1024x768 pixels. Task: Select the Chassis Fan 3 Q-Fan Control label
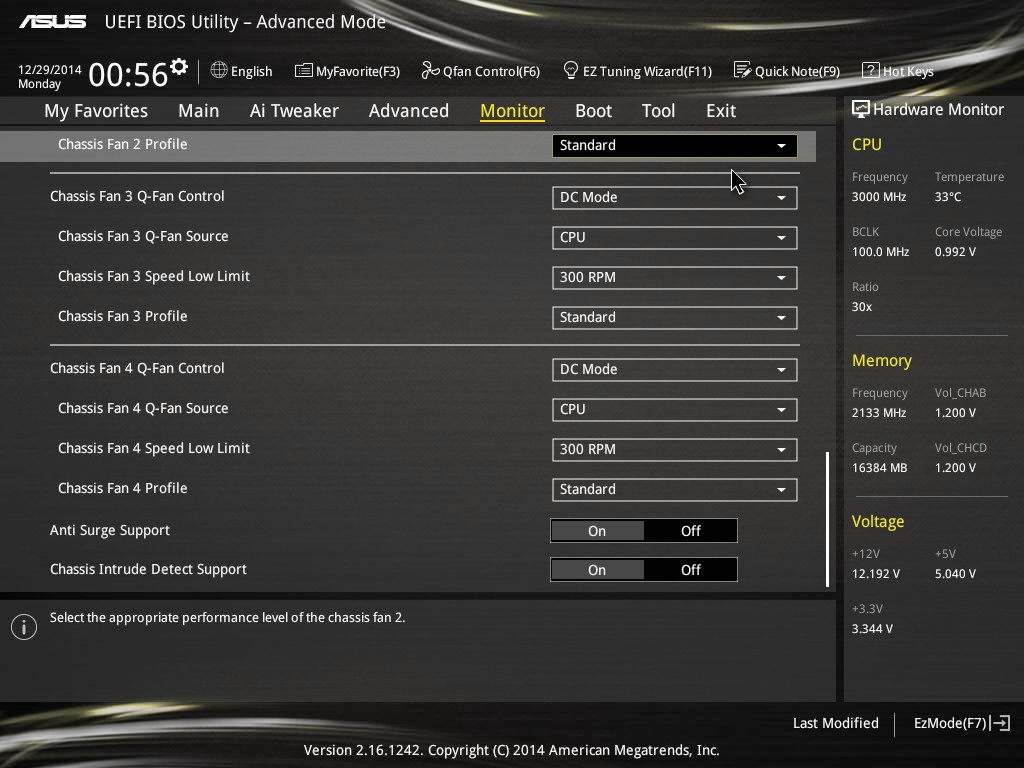click(137, 197)
